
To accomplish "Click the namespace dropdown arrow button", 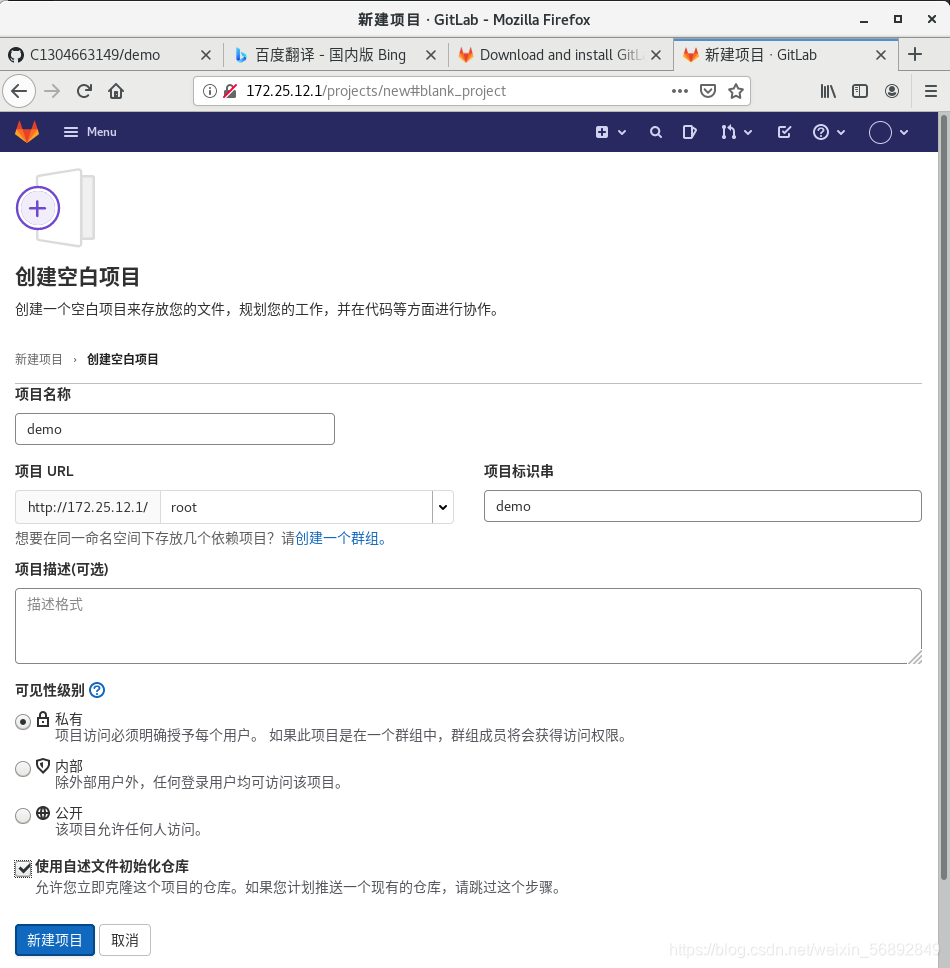I will (443, 507).
